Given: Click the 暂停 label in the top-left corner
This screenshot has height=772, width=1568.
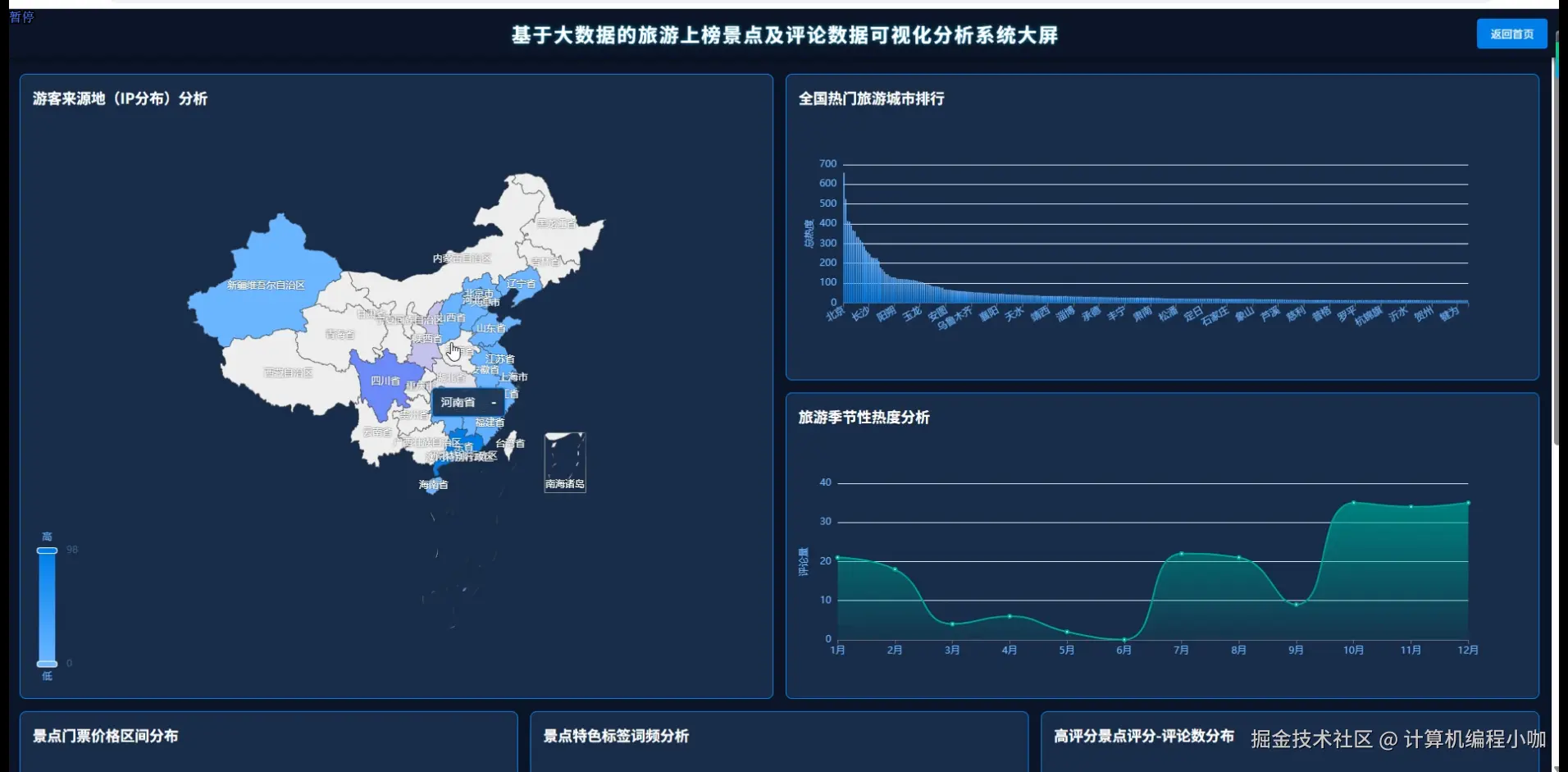Looking at the screenshot, I should [21, 16].
